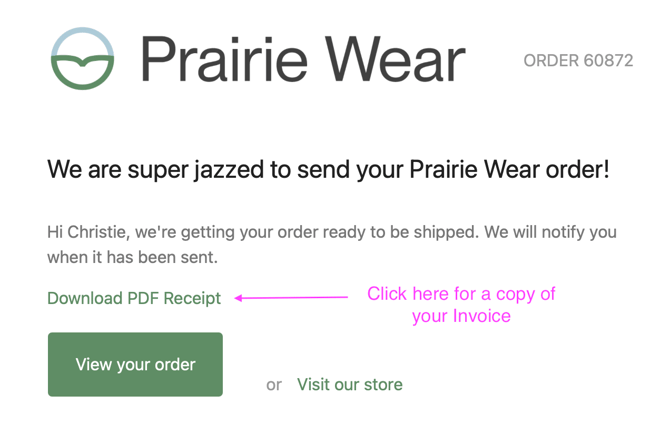Click the gray or text beside the button
Image resolution: width=670 pixels, height=425 pixels.
point(274,384)
